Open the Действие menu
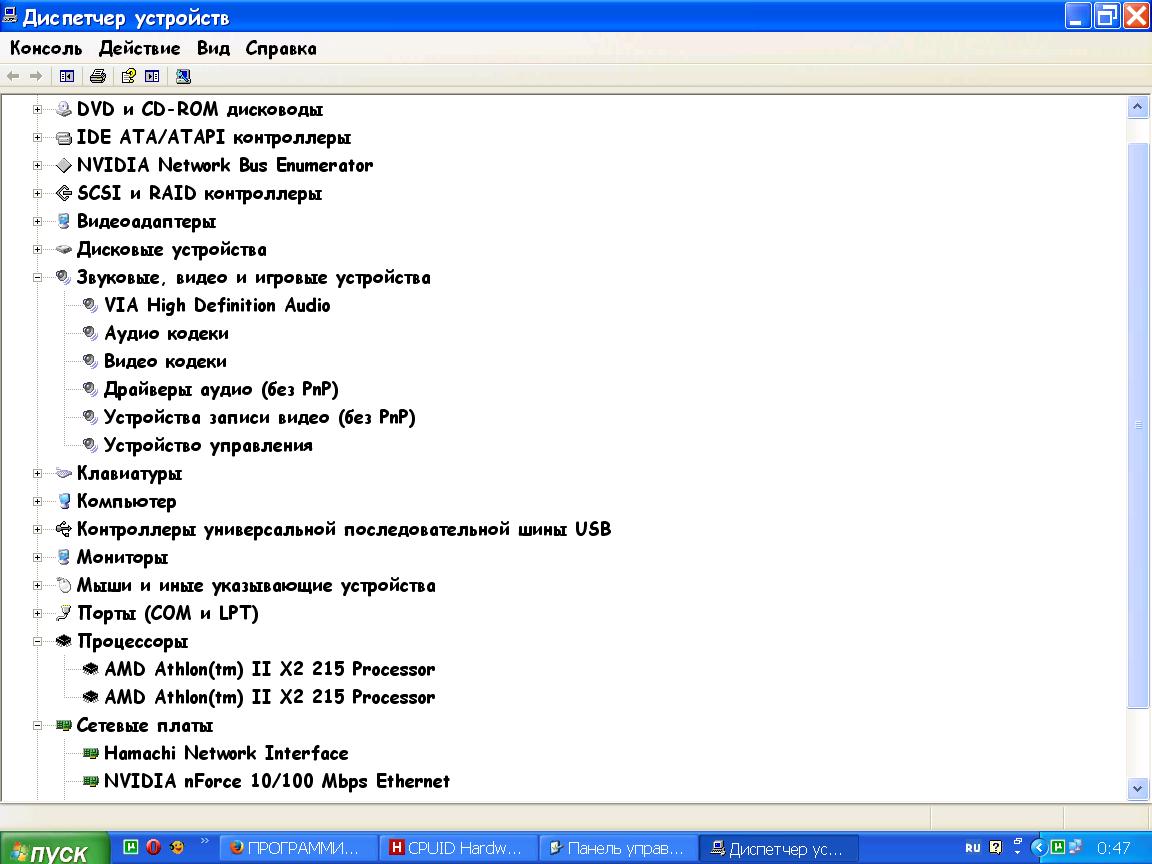This screenshot has width=1152, height=864. click(x=139, y=48)
